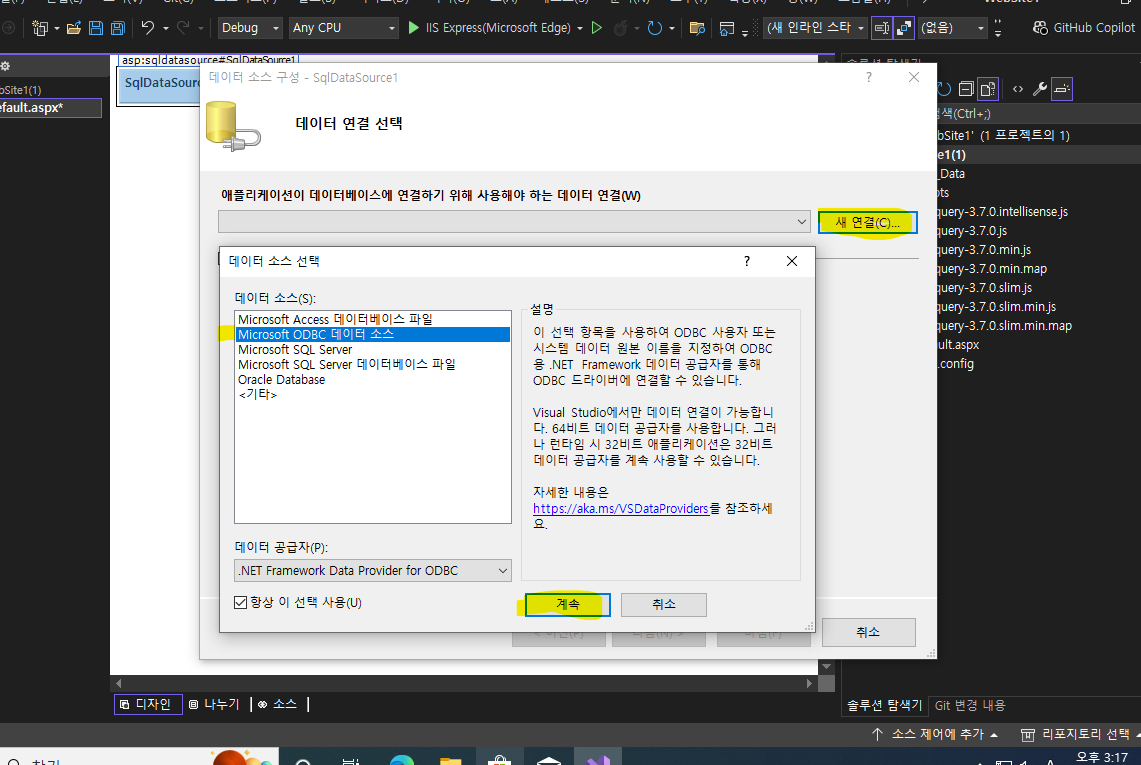
Task: Expand the '소스 제어에 추가' status bar menu
Action: point(935,734)
